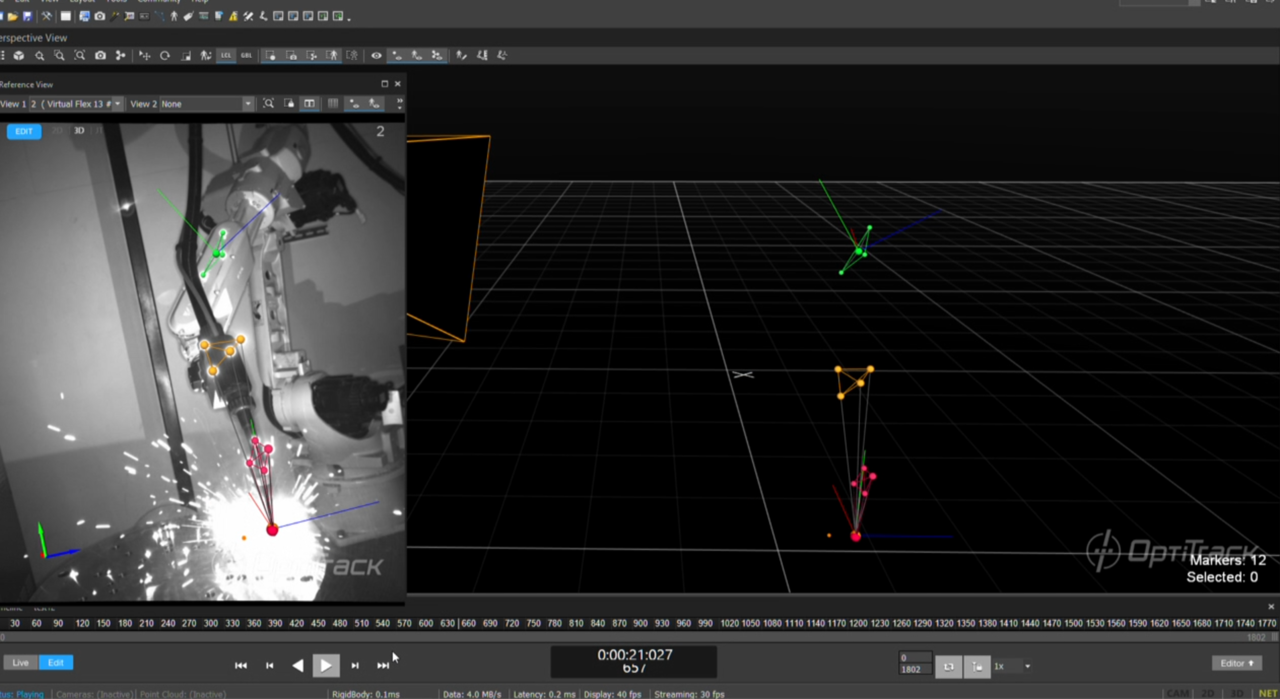Open the View 1 camera dropdown

(77, 104)
